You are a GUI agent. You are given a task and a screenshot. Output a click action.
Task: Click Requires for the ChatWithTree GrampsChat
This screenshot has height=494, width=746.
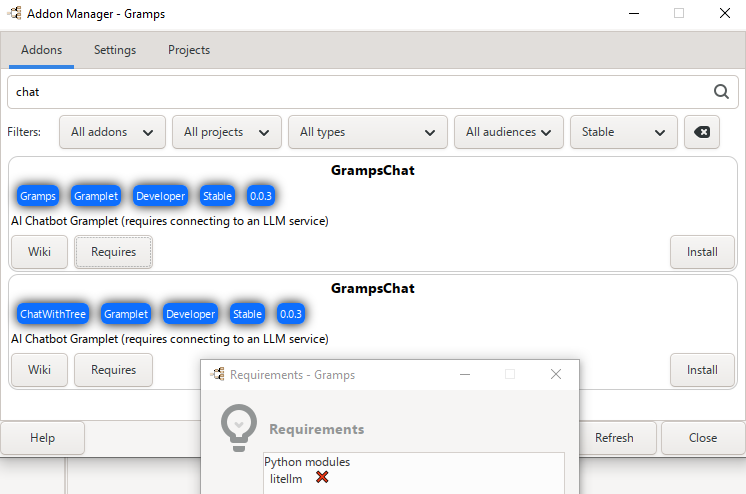click(x=113, y=370)
